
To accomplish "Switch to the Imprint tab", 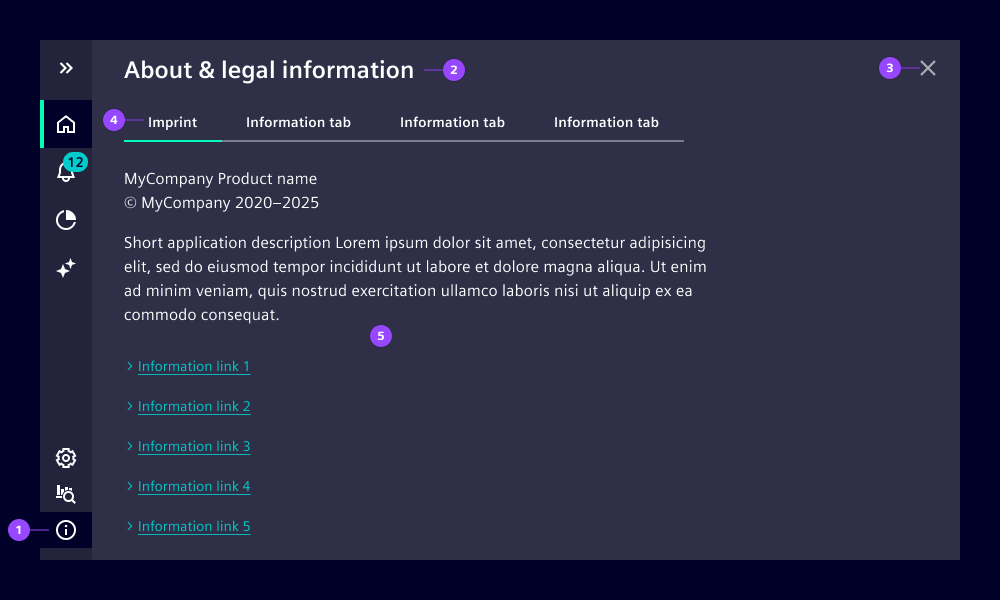I will click(x=172, y=122).
